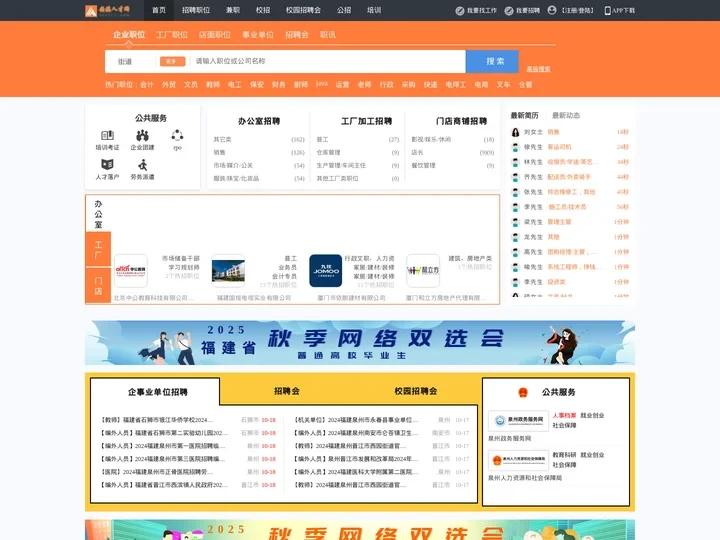Image resolution: width=720 pixels, height=540 pixels.
Task: Open 公招 in the top navigation
Action: pos(343,10)
